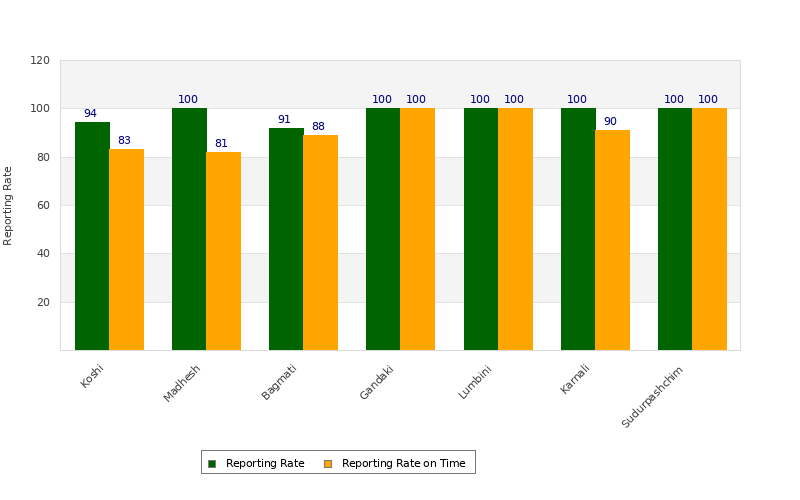This screenshot has height=500, width=800.
Task: Click Madhesh orange bar showing 81
Action: [223, 251]
